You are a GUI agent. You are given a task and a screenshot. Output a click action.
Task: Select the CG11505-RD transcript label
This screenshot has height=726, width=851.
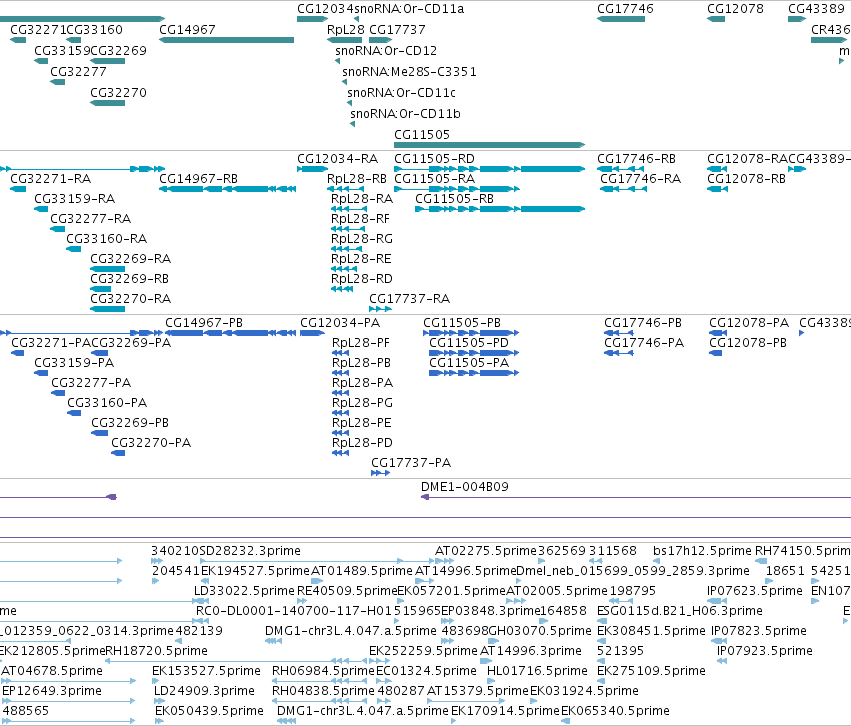[x=434, y=159]
